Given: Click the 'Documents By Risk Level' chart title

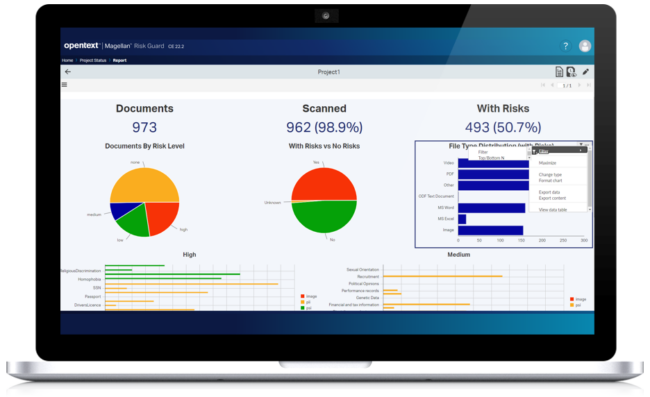Looking at the screenshot, I should pos(144,146).
